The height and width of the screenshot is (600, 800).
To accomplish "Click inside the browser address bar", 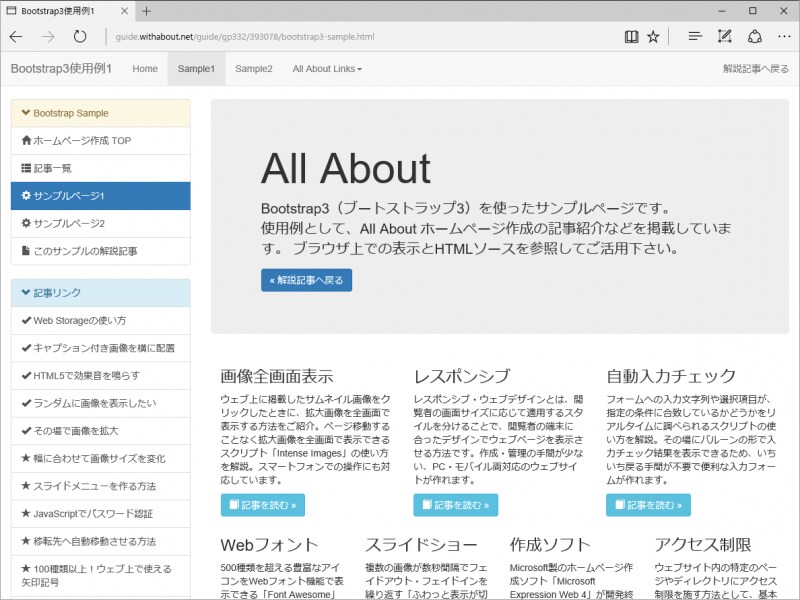I will click(x=300, y=36).
